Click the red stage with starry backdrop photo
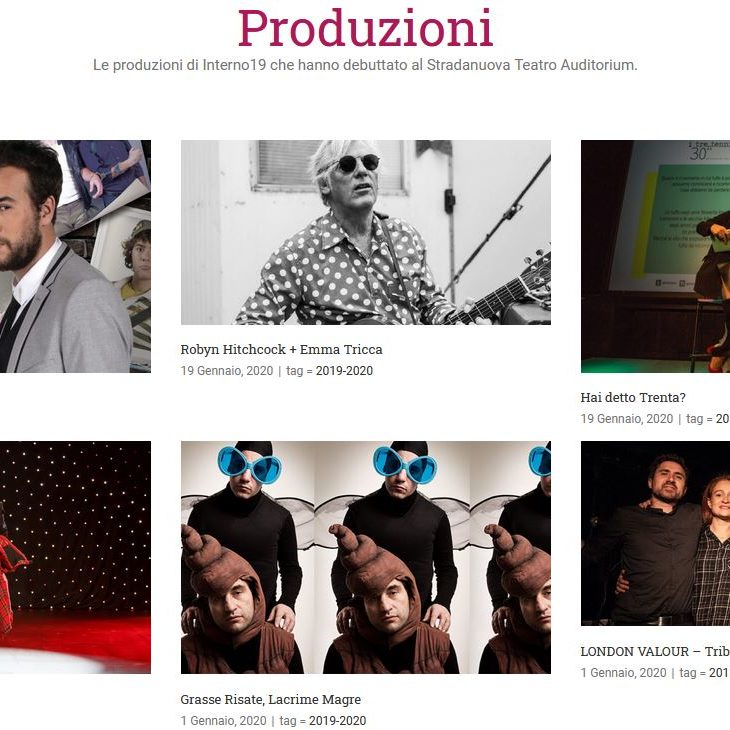 tap(75, 557)
